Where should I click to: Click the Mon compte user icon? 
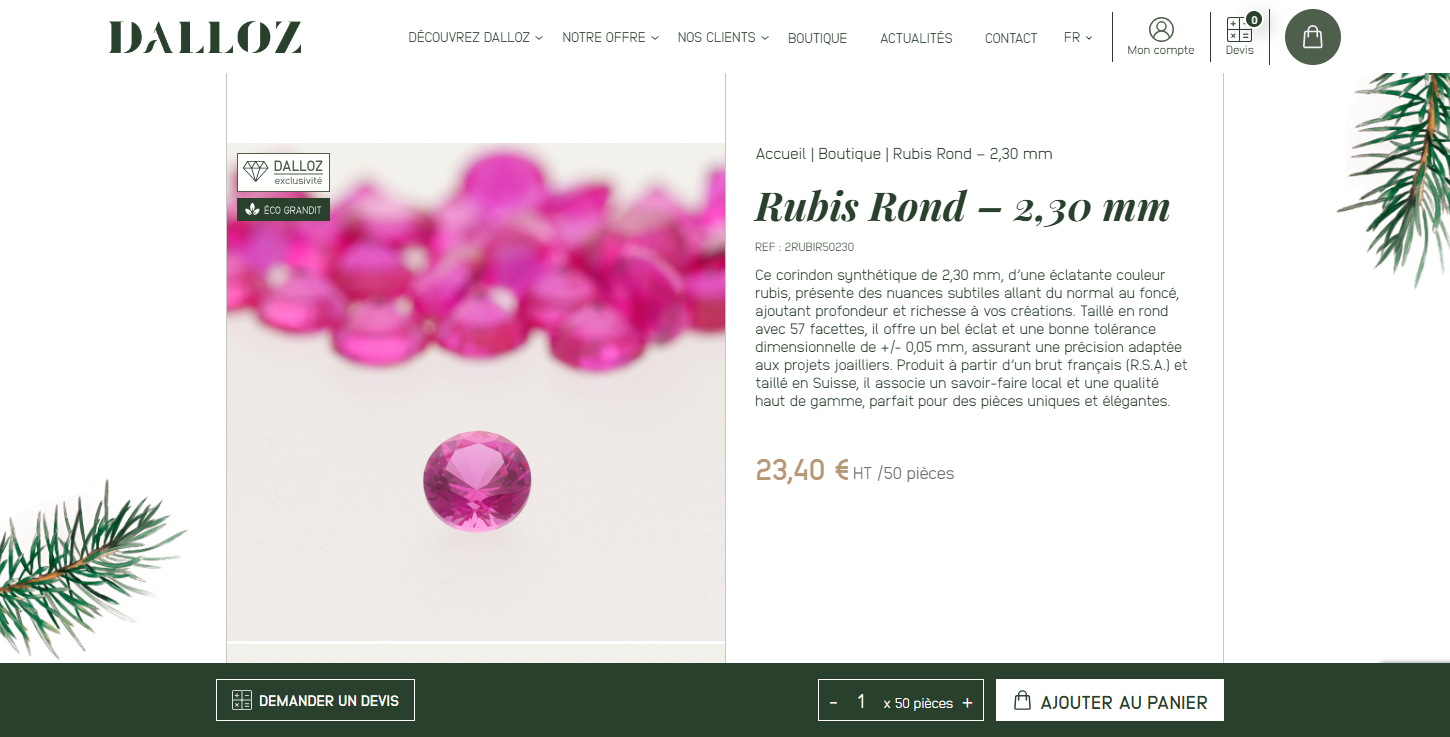1161,29
